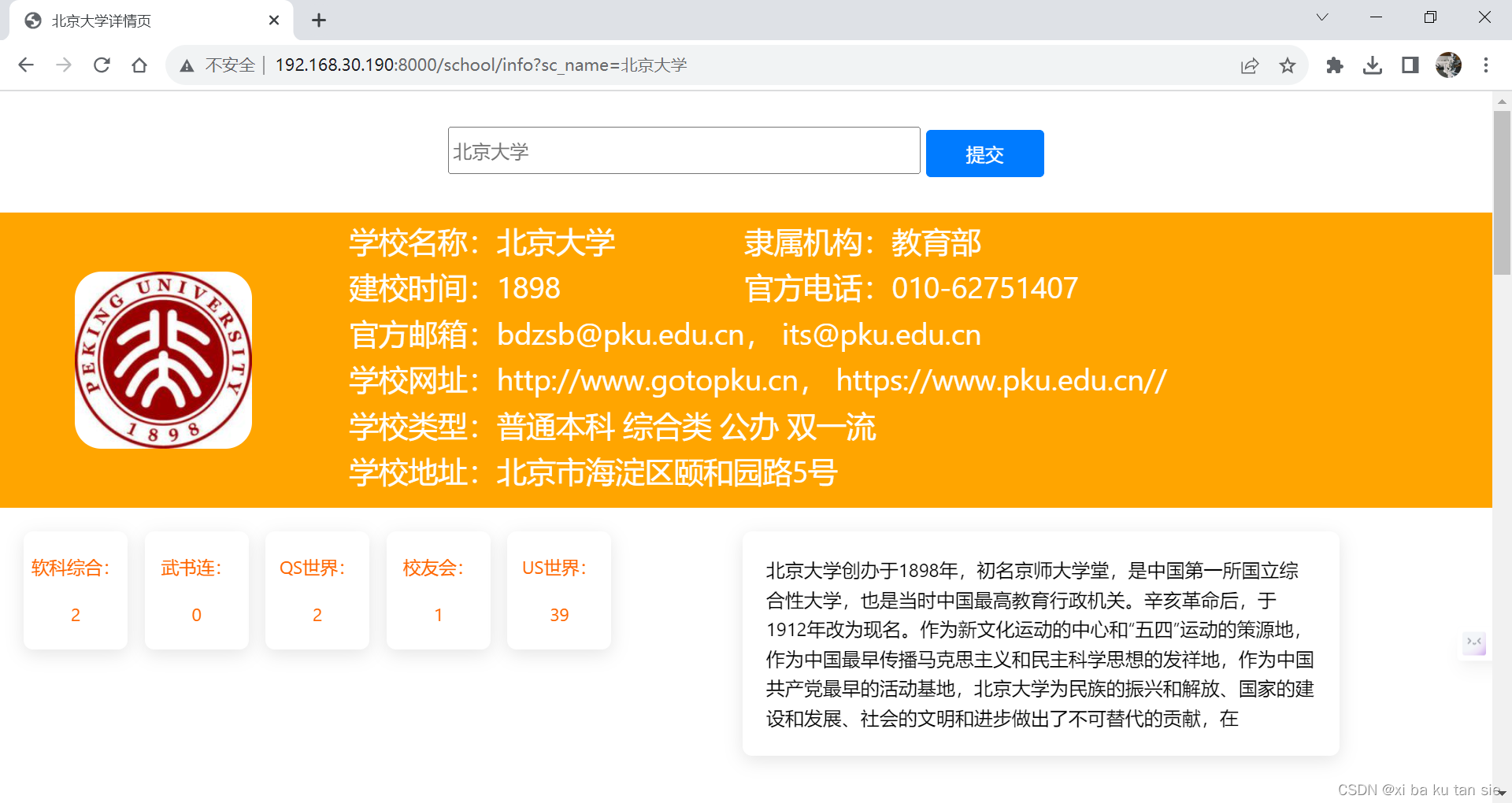Click the share page icon

tap(1250, 66)
